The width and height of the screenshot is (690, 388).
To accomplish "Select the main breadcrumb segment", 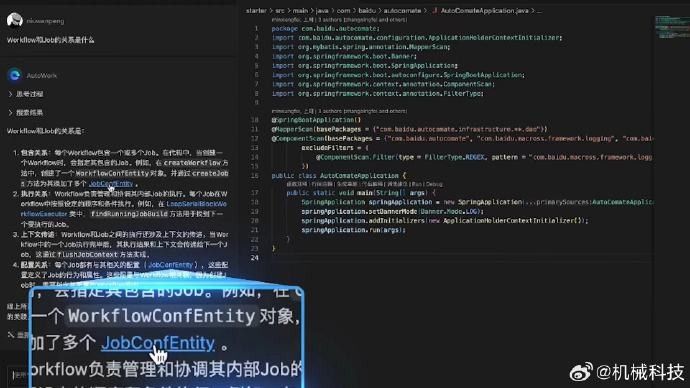I will 300,11.
